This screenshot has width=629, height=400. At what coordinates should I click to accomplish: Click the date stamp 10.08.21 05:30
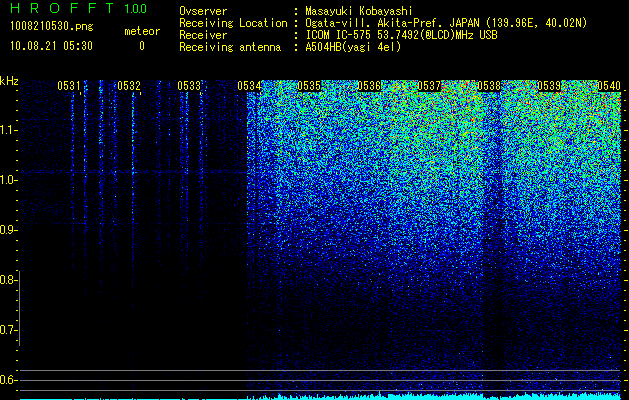coord(51,46)
